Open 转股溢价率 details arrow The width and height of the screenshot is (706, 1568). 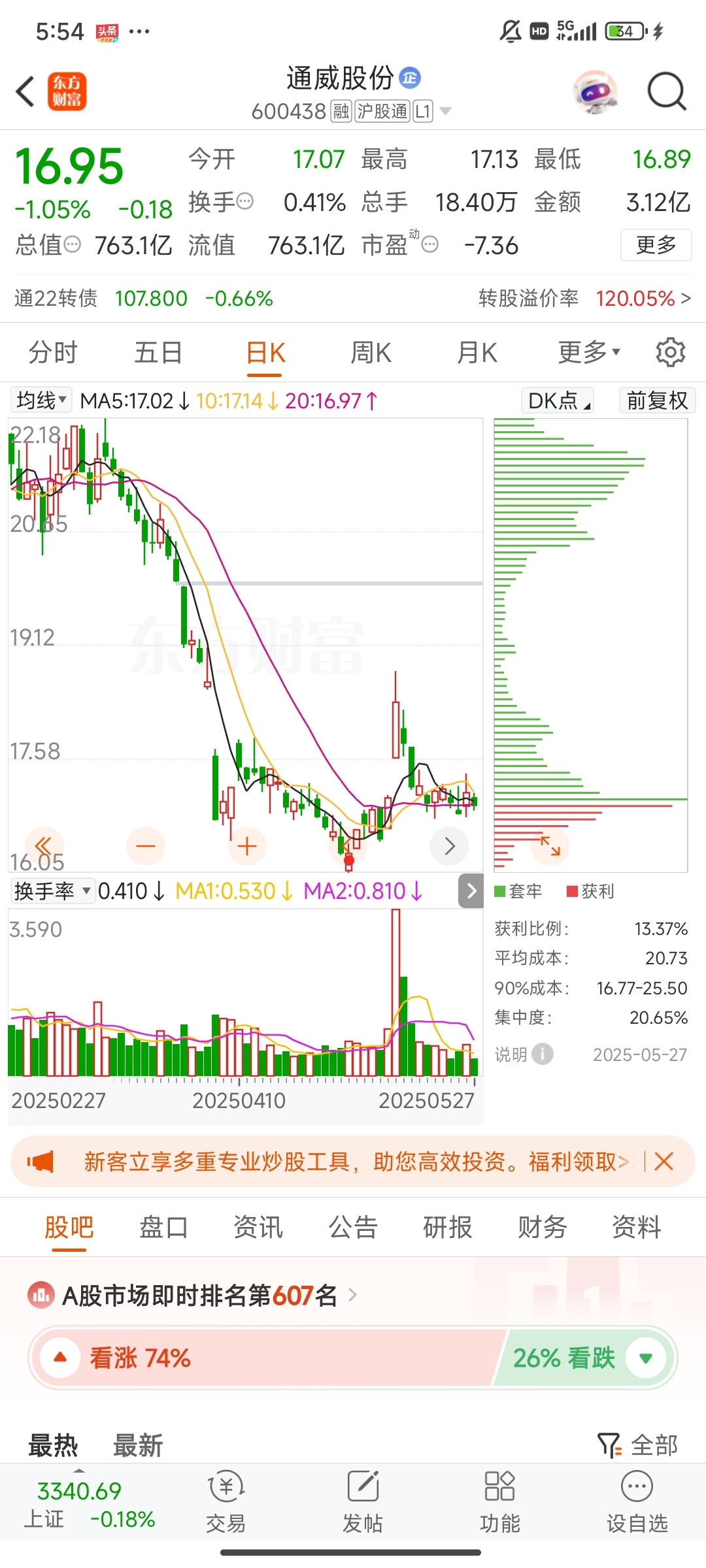tap(686, 299)
